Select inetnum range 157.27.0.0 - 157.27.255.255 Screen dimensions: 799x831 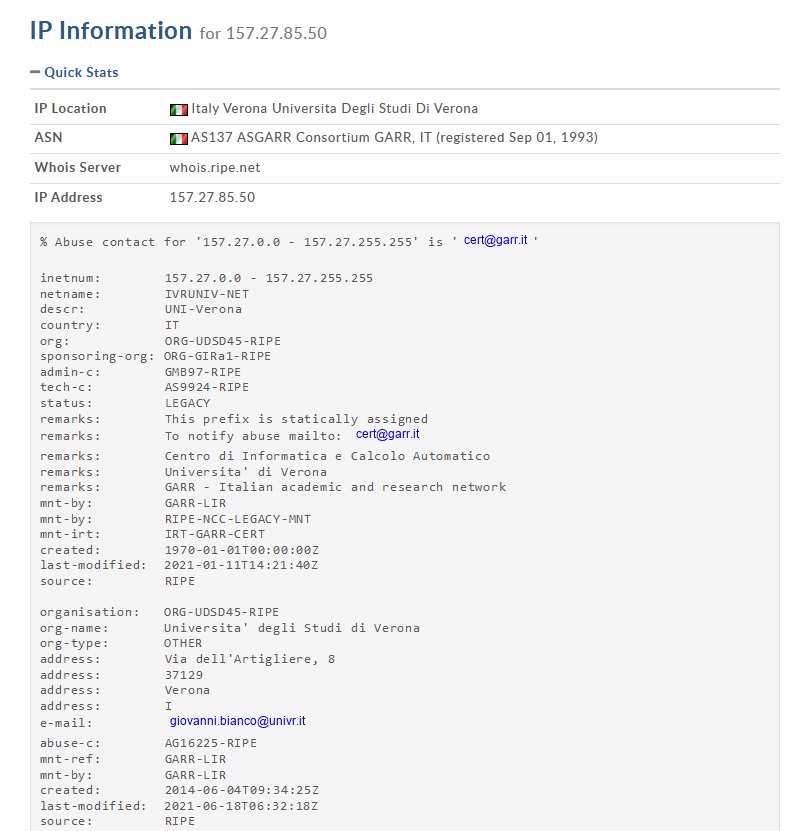[269, 278]
